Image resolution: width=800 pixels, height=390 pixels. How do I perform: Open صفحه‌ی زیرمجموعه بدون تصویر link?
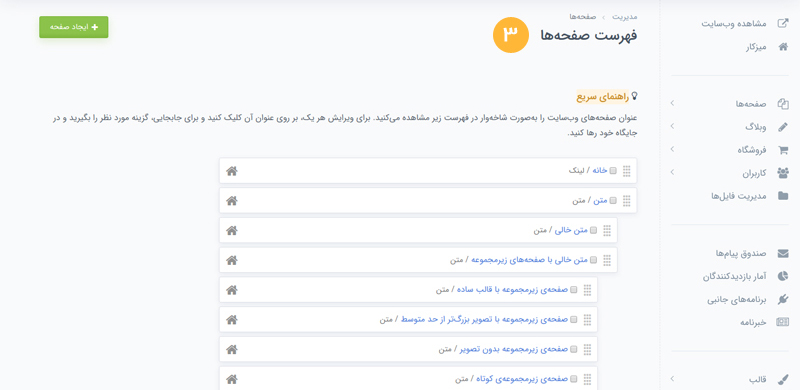(x=514, y=350)
